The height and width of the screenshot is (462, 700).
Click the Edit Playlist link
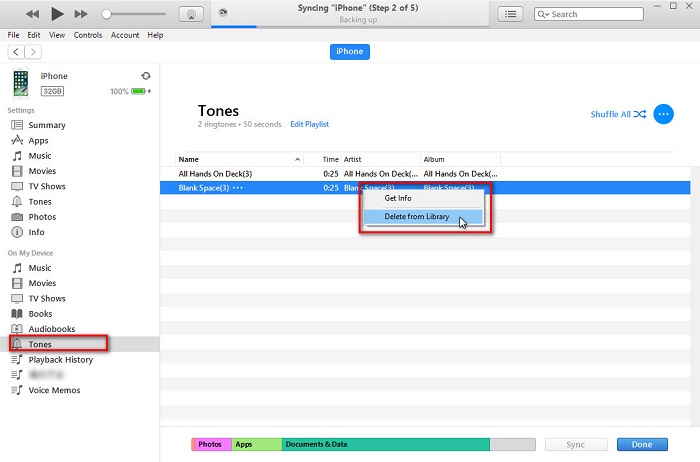(309, 124)
